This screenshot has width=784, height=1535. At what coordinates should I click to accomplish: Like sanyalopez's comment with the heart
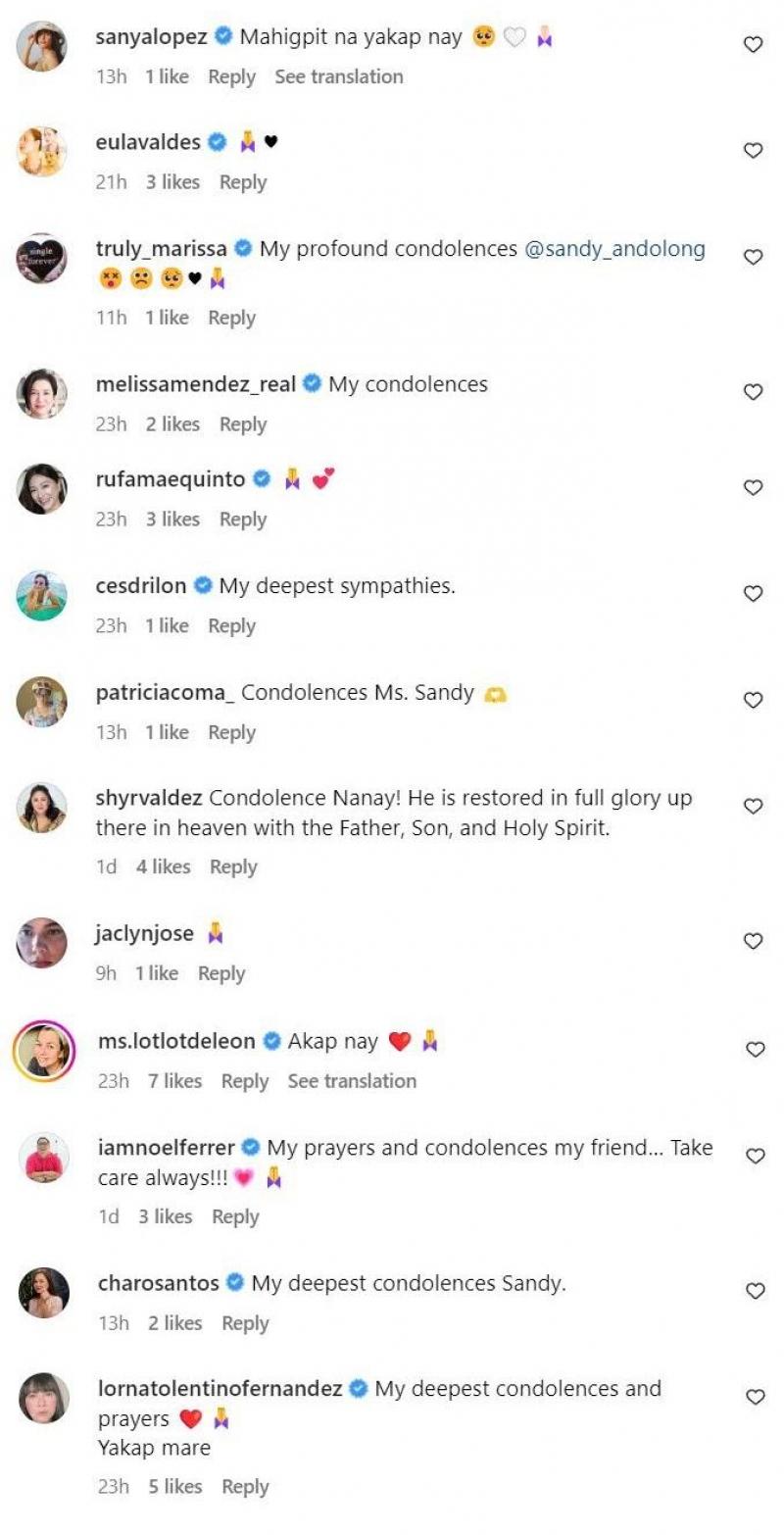coord(753,44)
